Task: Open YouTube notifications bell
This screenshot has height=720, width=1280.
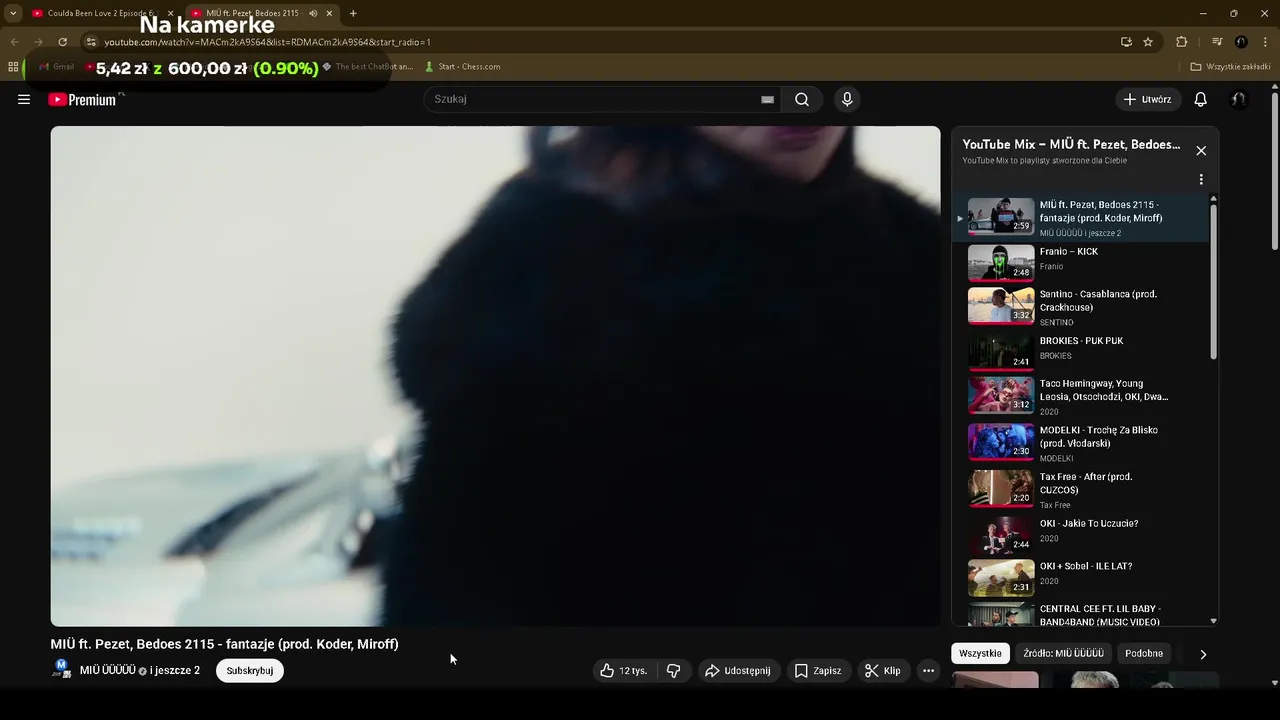Action: 1200,99
